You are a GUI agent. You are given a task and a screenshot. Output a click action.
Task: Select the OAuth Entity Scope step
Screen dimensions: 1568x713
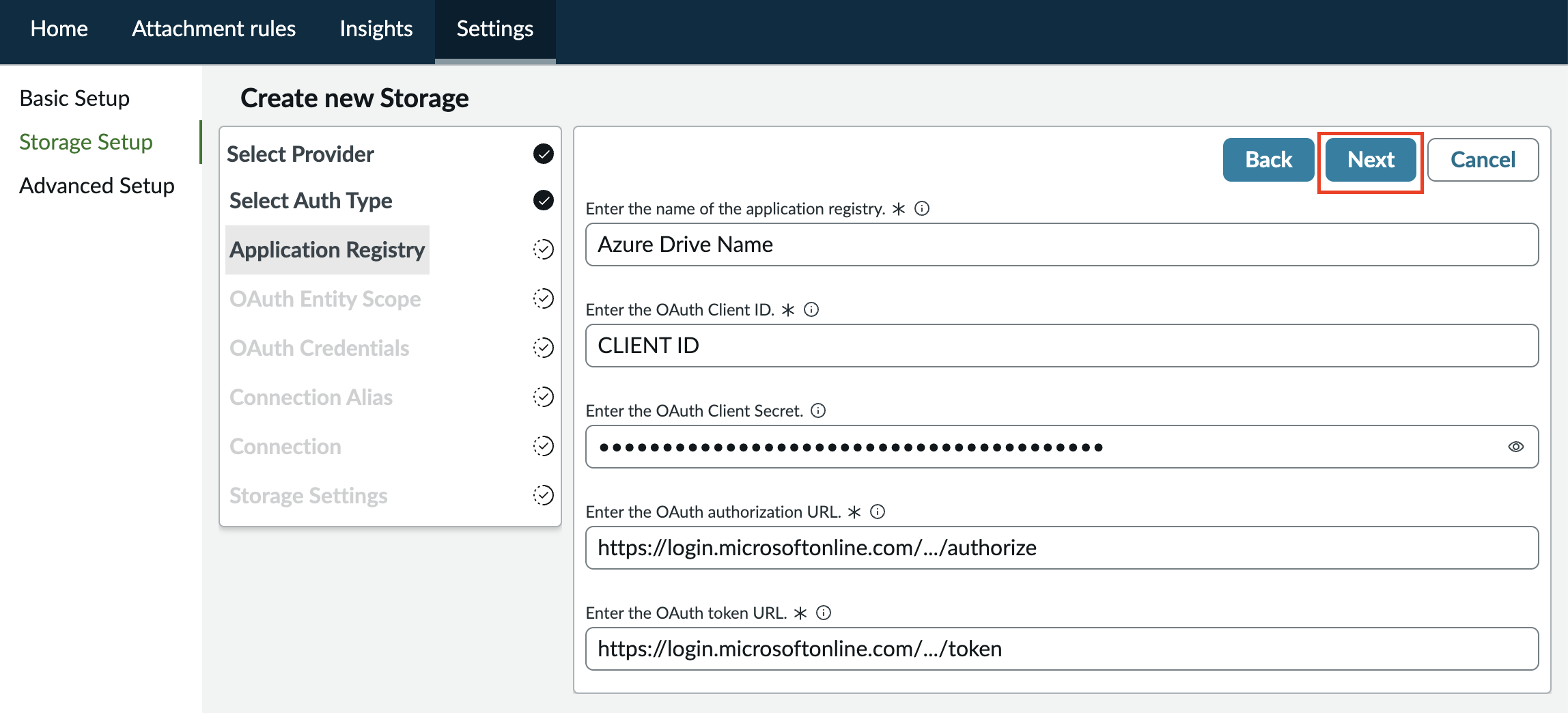pyautogui.click(x=325, y=299)
